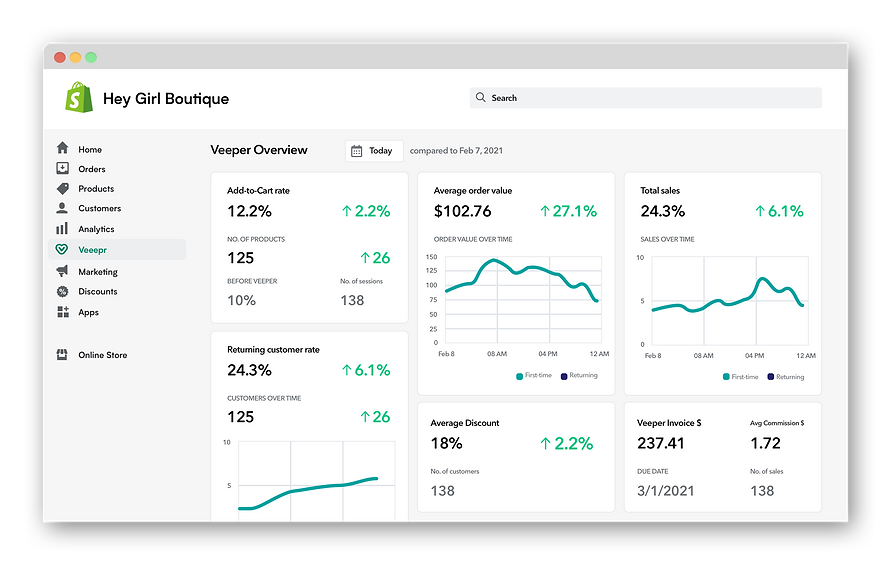Click the yellow minimize window button
Screen dimensions: 891x565
click(75, 57)
